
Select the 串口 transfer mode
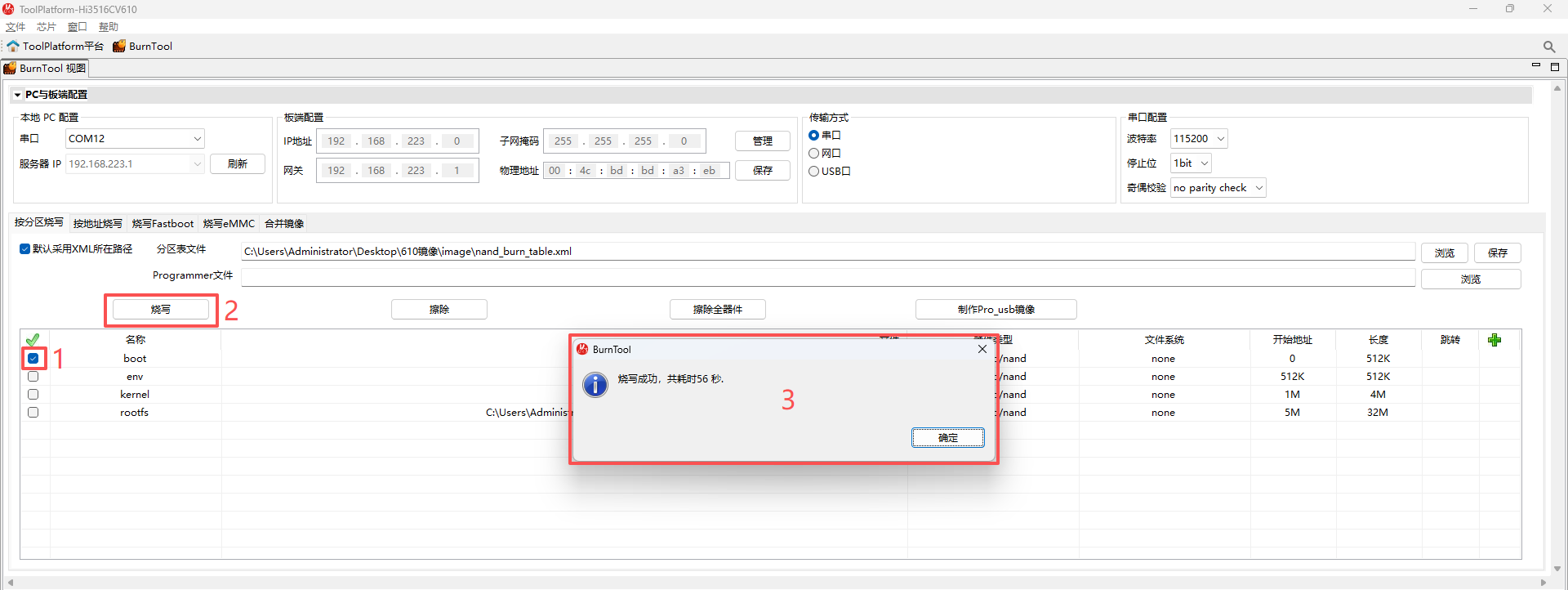813,135
